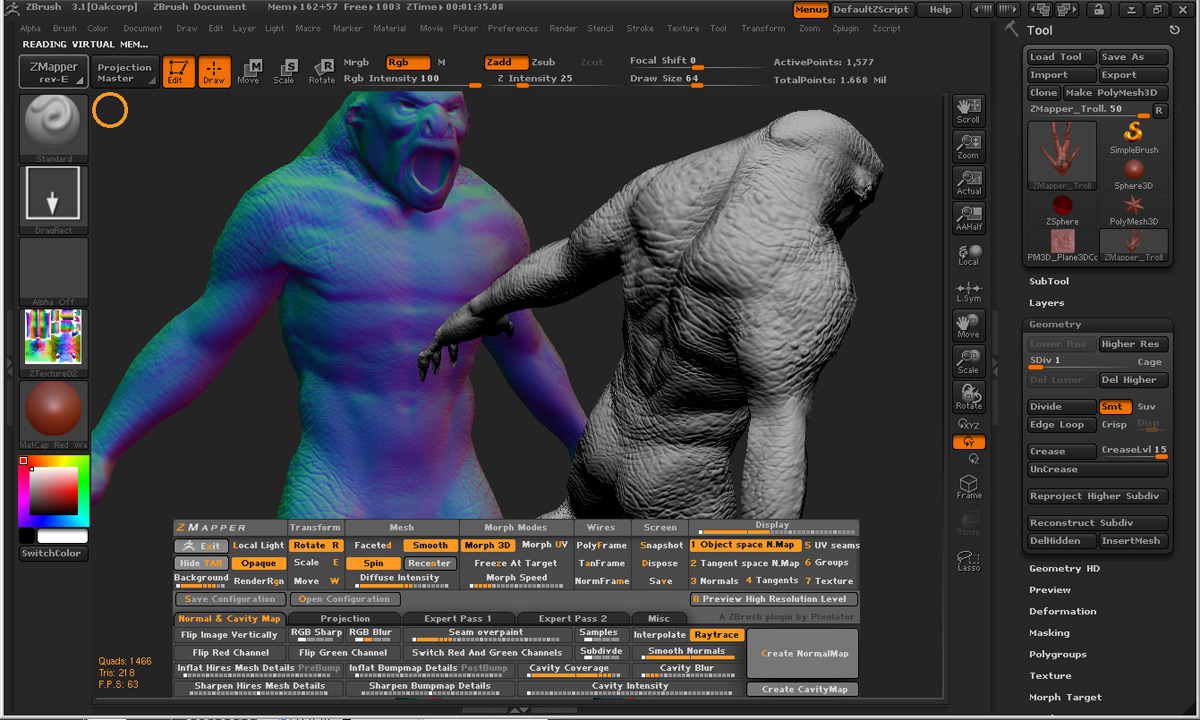Select the Draw mode icon
The image size is (1200, 720).
coord(214,72)
